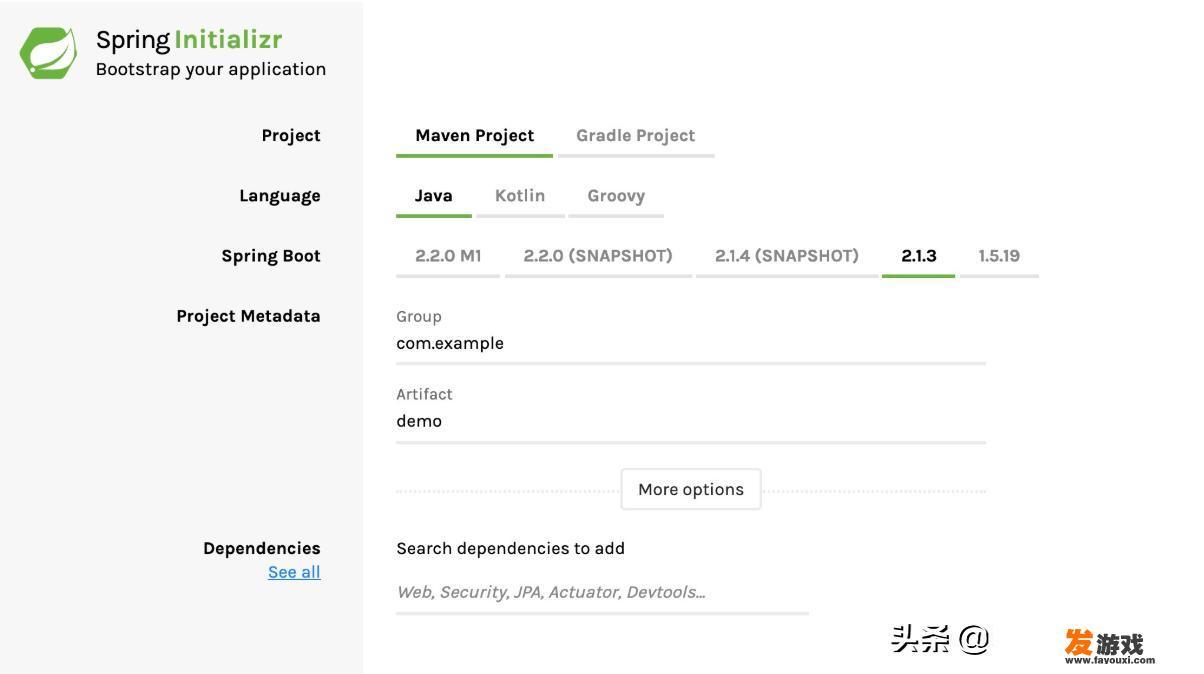Screen dimensions: 1204x674
Task: Click the Spring leaf logo icon
Action: coord(48,53)
